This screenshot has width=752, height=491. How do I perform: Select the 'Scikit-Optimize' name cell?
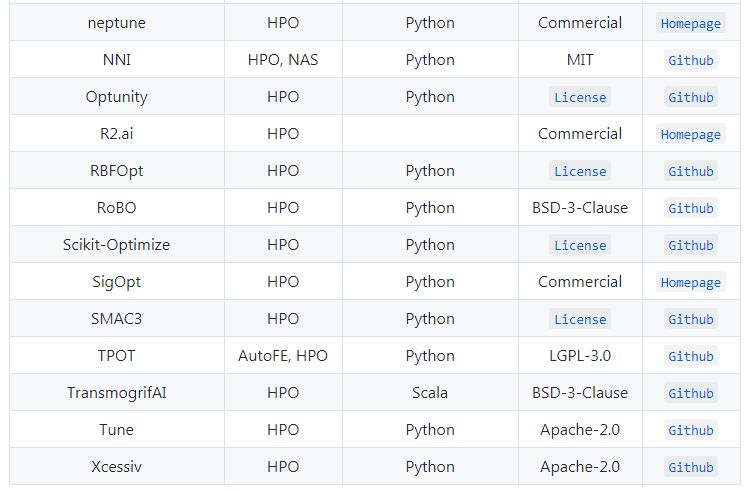117,244
